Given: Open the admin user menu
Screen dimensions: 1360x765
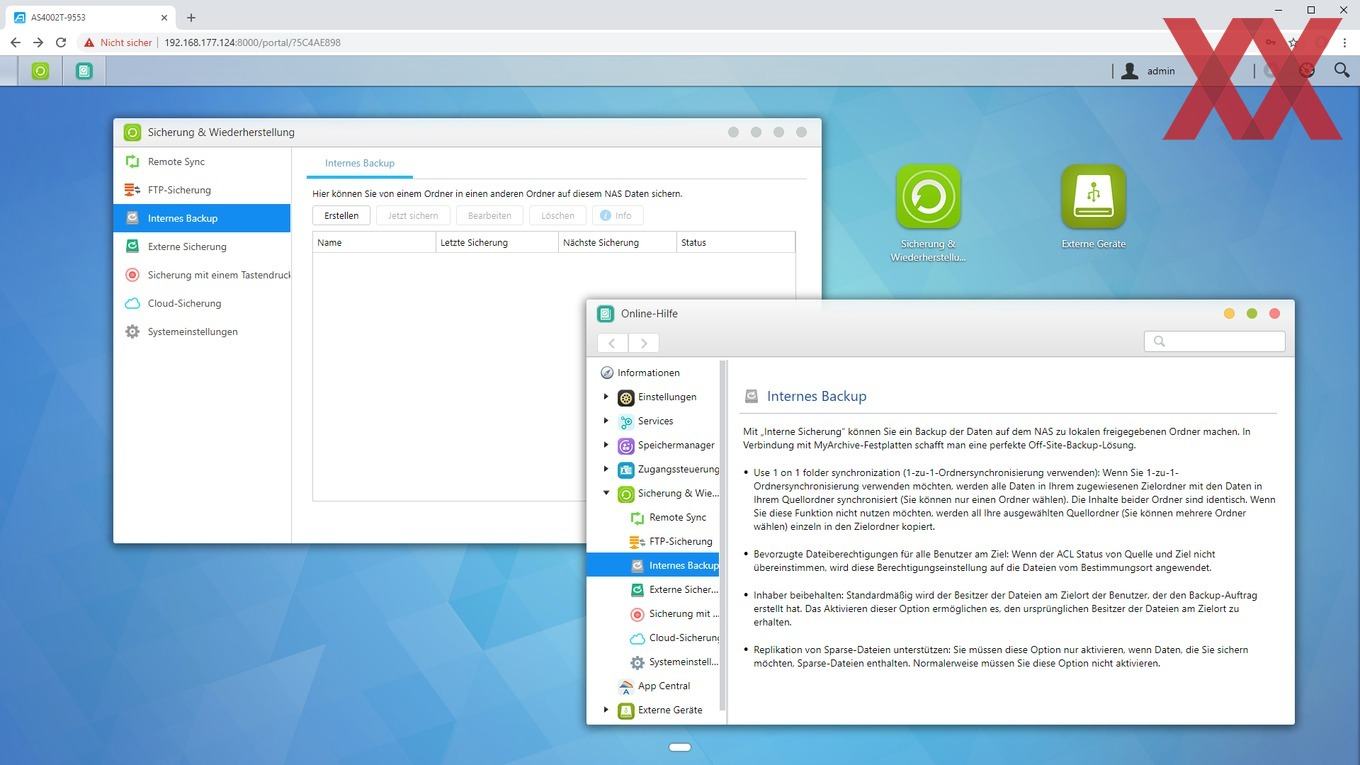Looking at the screenshot, I should 1148,71.
